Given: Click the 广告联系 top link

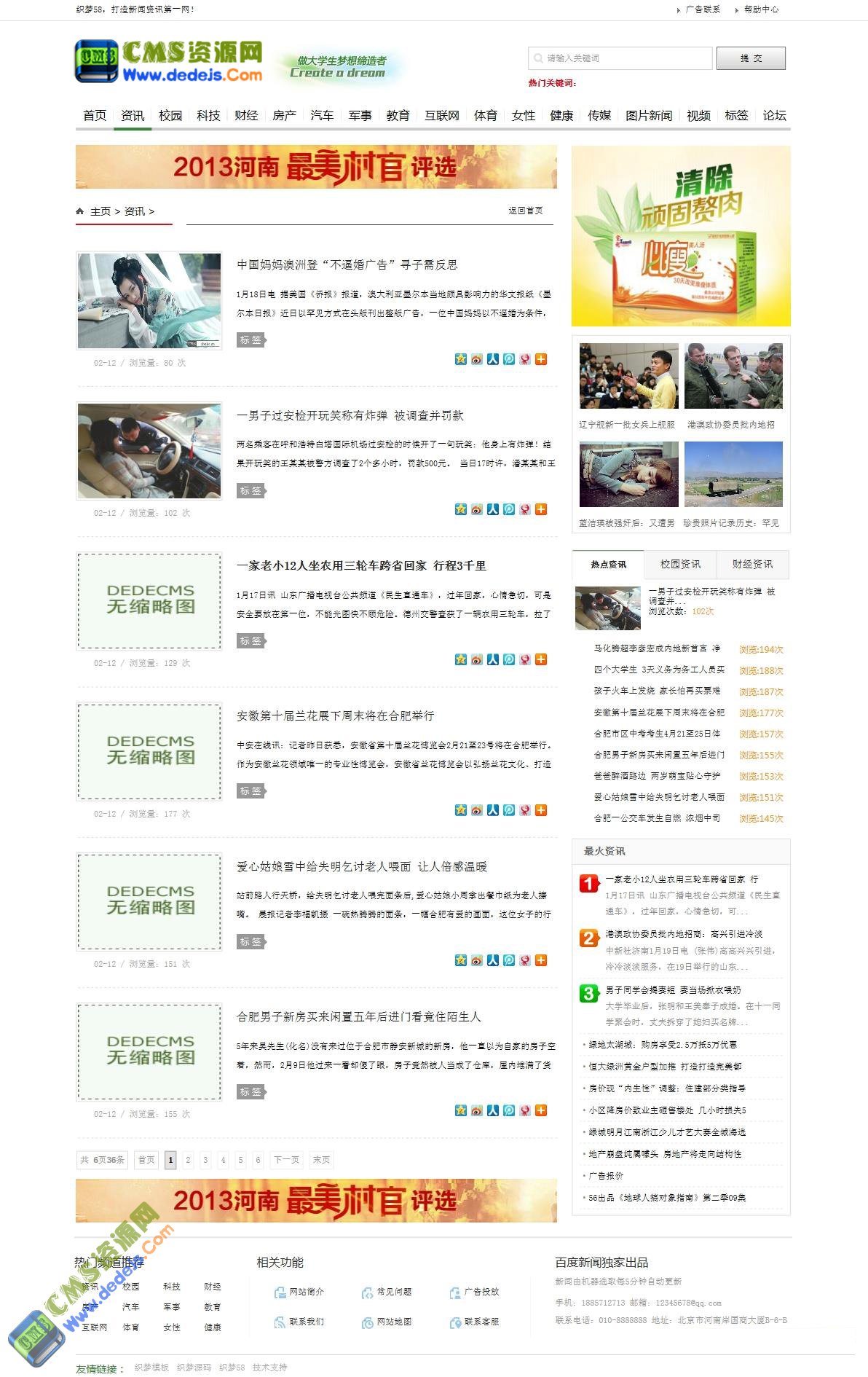Looking at the screenshot, I should 703,9.
